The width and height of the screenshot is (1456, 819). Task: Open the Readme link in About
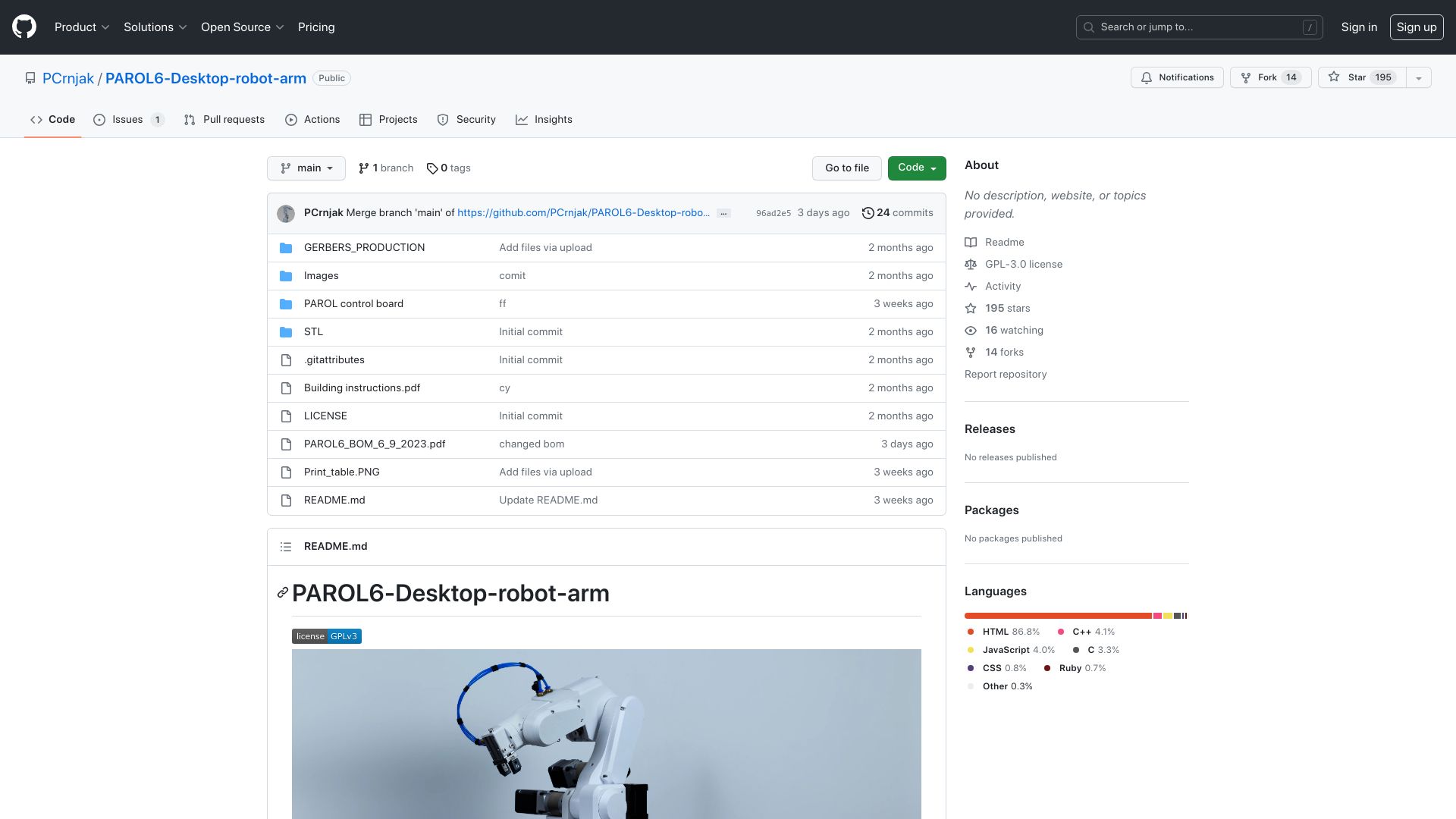[x=994, y=243]
